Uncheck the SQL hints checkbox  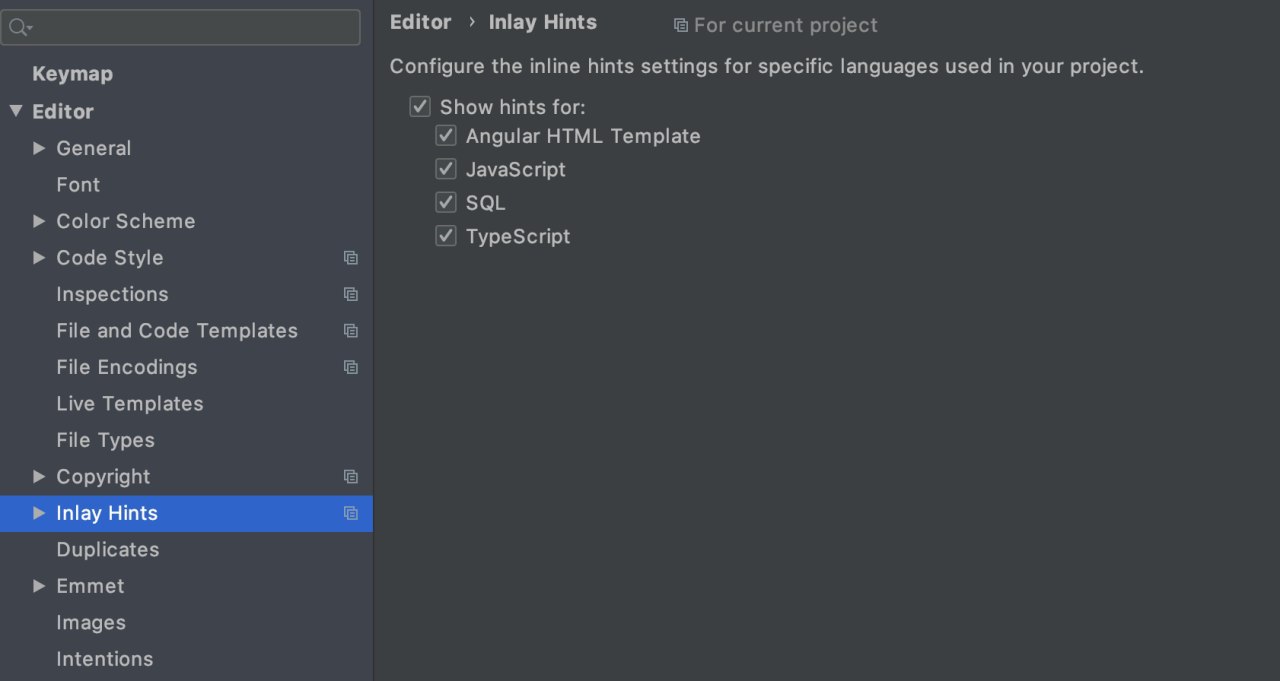click(x=446, y=203)
